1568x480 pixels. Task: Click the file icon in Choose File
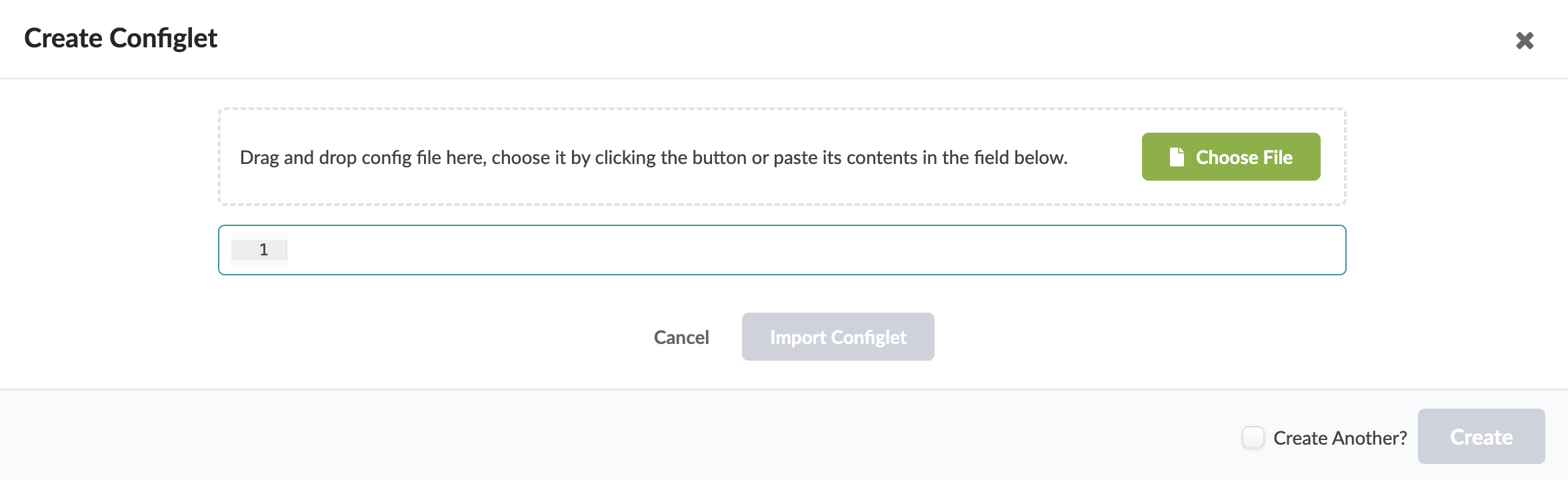[1177, 157]
